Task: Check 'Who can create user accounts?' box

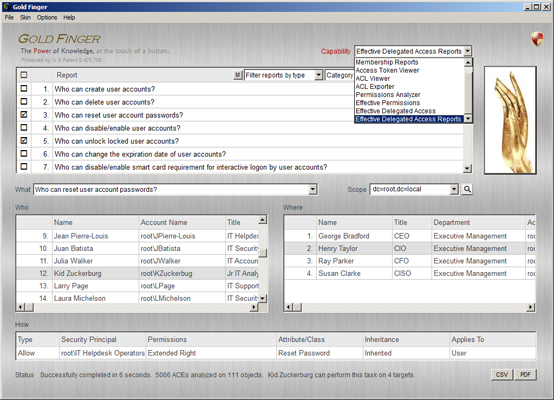Action: tap(24, 89)
